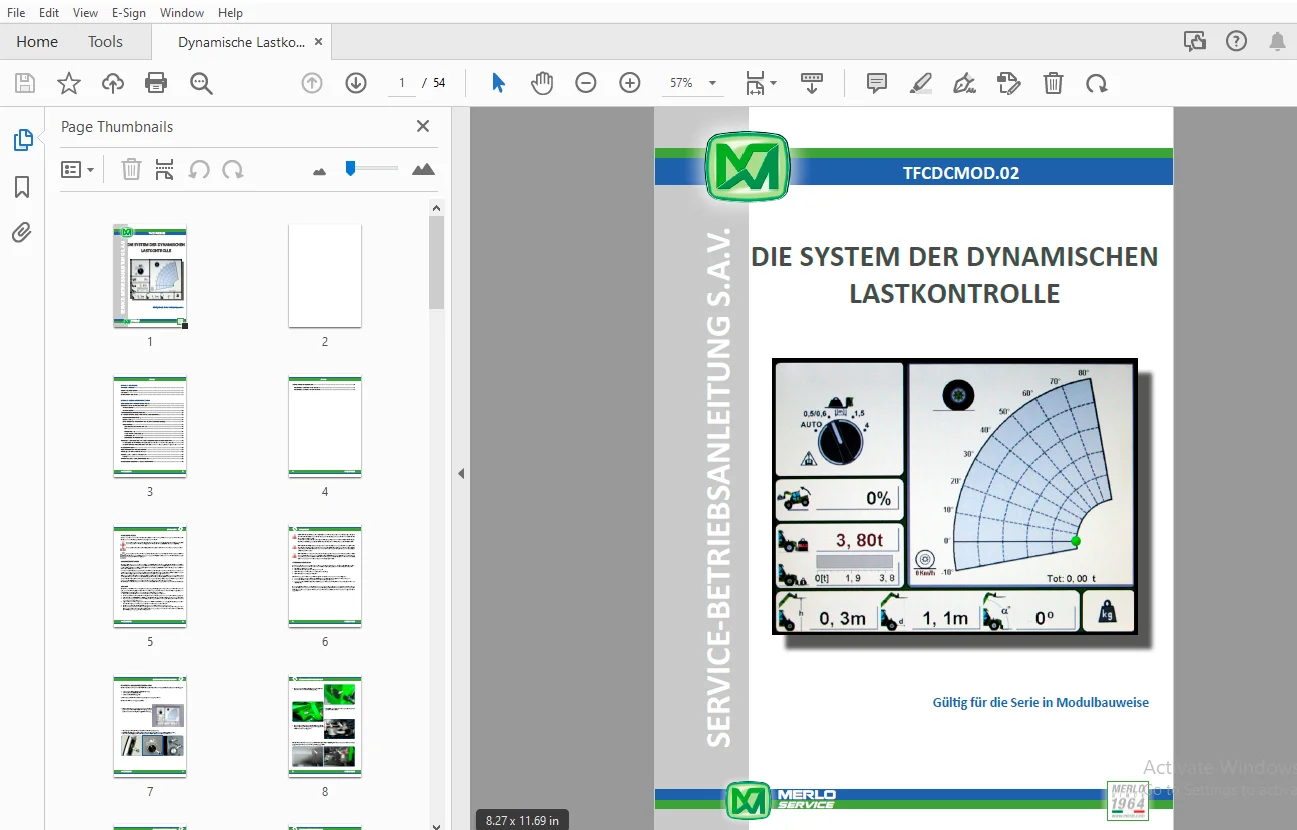Image resolution: width=1297 pixels, height=830 pixels.
Task: Select the Highlight text tool
Action: click(921, 83)
